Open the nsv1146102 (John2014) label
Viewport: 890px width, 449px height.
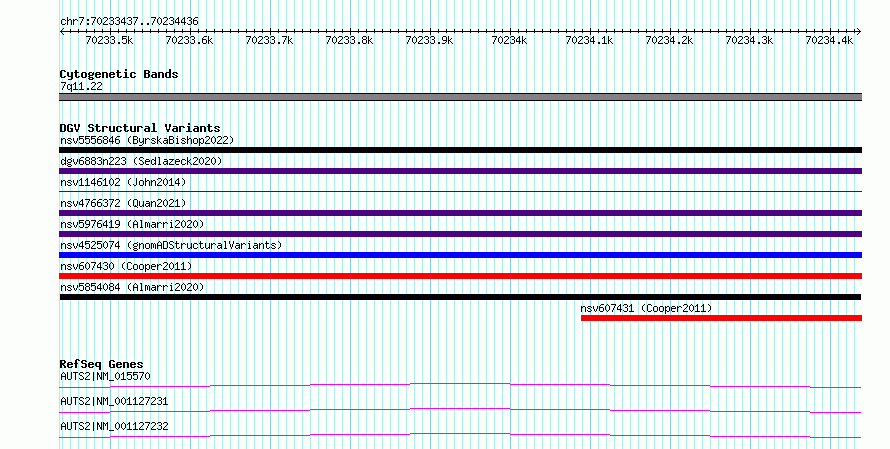click(x=123, y=182)
